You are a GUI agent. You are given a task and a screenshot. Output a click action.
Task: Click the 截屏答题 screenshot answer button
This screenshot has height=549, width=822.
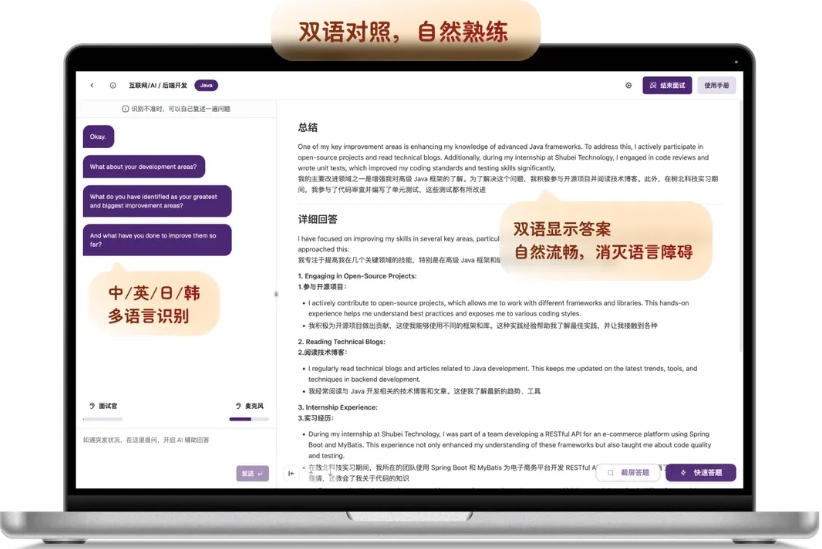[628, 472]
